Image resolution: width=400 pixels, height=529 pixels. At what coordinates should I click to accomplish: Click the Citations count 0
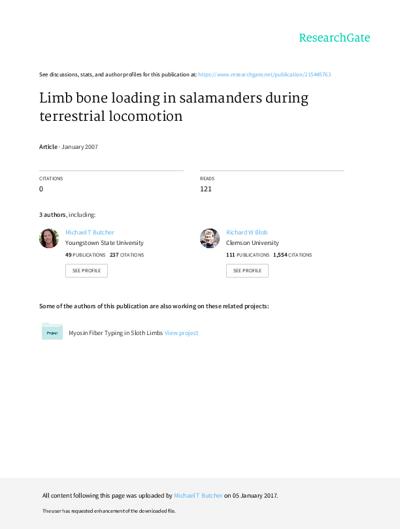41,189
